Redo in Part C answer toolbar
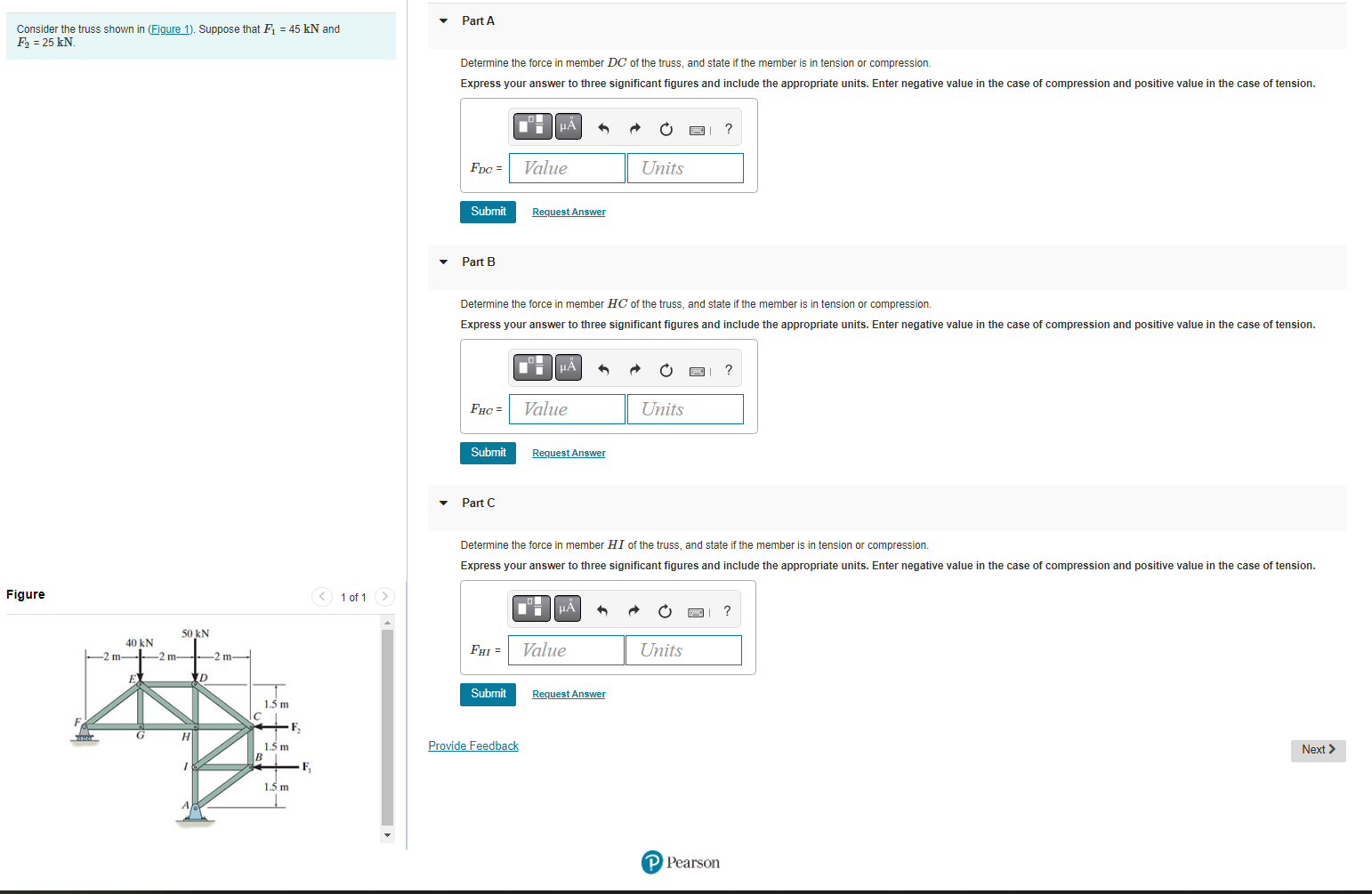Image resolution: width=1372 pixels, height=894 pixels. pyautogui.click(x=634, y=611)
